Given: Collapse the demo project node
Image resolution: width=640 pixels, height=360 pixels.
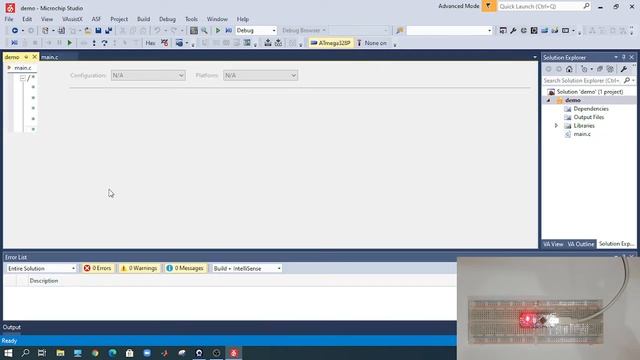Looking at the screenshot, I should (549, 100).
